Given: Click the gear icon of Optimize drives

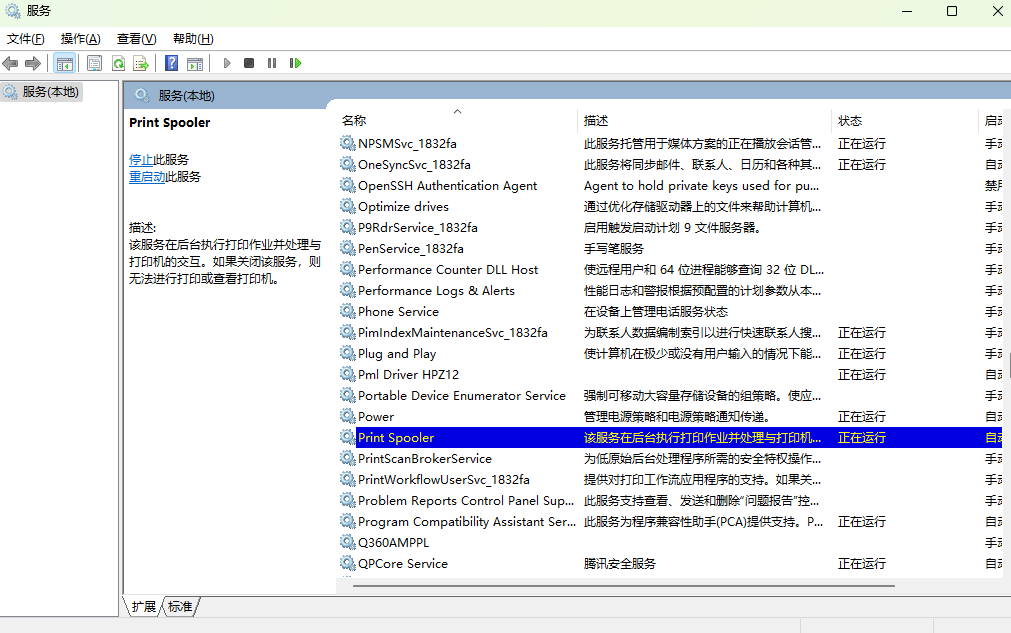Looking at the screenshot, I should (348, 206).
